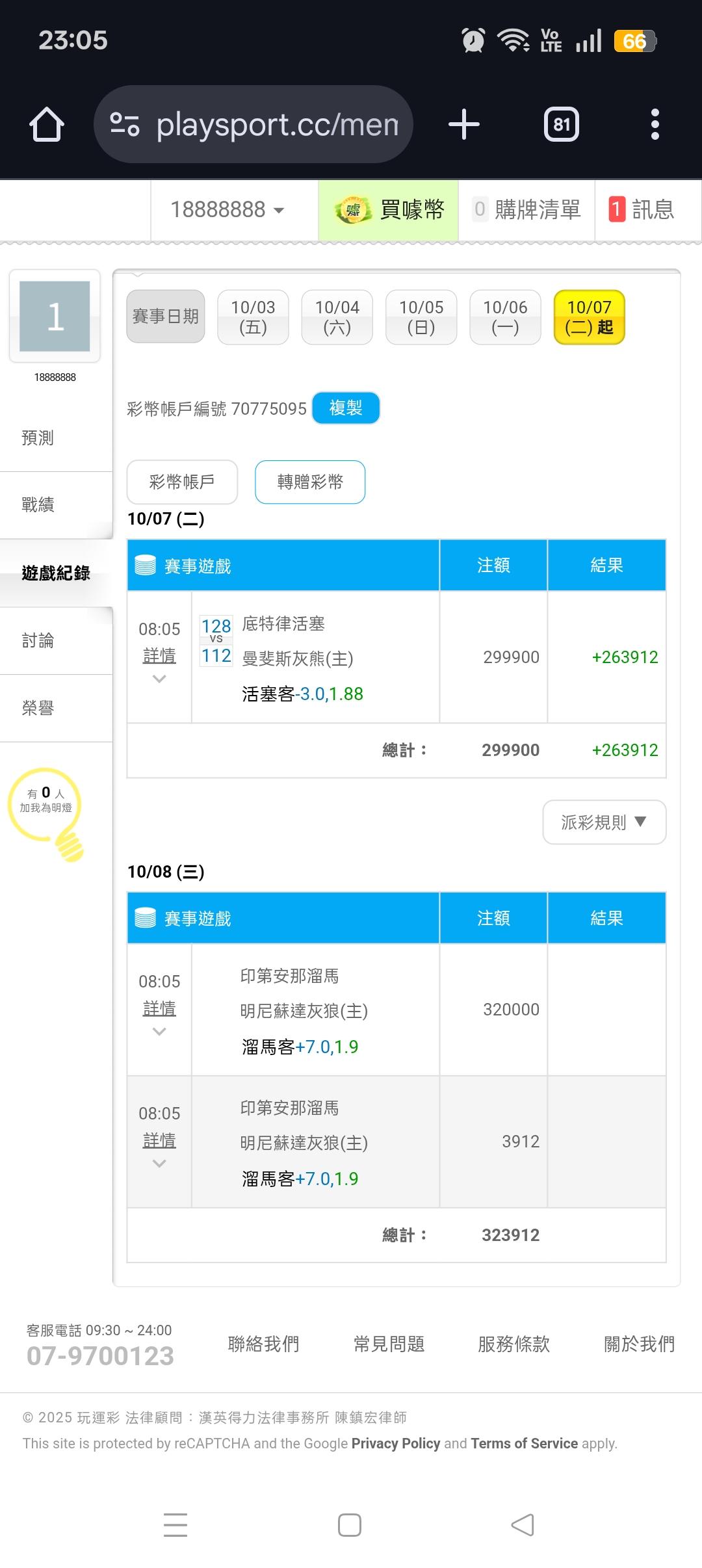Open a new browser tab with plus icon
This screenshot has width=702, height=1568.
464,124
